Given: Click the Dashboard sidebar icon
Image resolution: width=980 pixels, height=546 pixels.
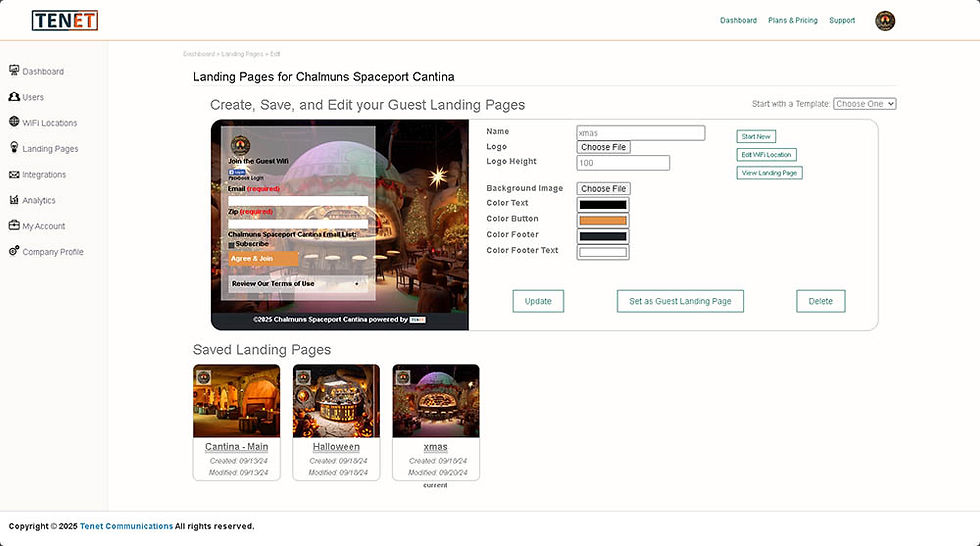Looking at the screenshot, I should (x=14, y=71).
